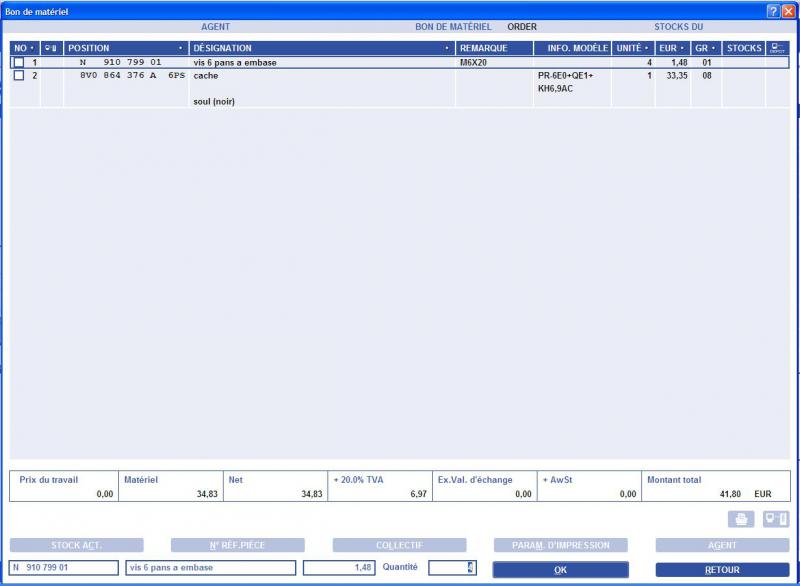Screen dimensions: 800x586
Task: Sort by GR column header
Action: pos(706,48)
